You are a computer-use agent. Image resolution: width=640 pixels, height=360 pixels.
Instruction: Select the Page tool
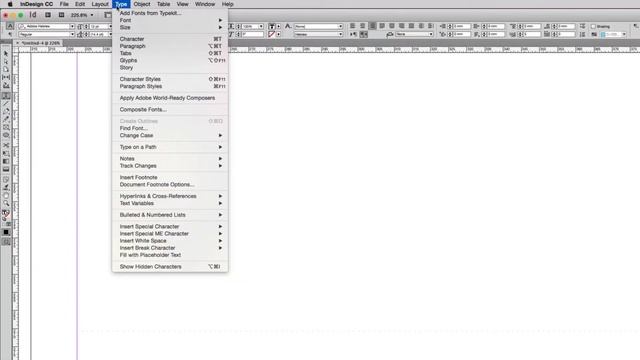[x=6, y=69]
